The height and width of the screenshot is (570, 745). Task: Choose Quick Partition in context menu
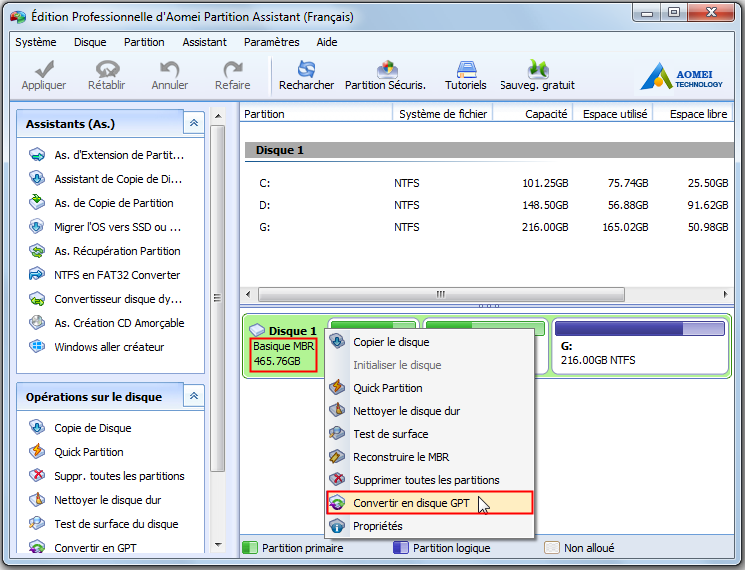(430, 388)
